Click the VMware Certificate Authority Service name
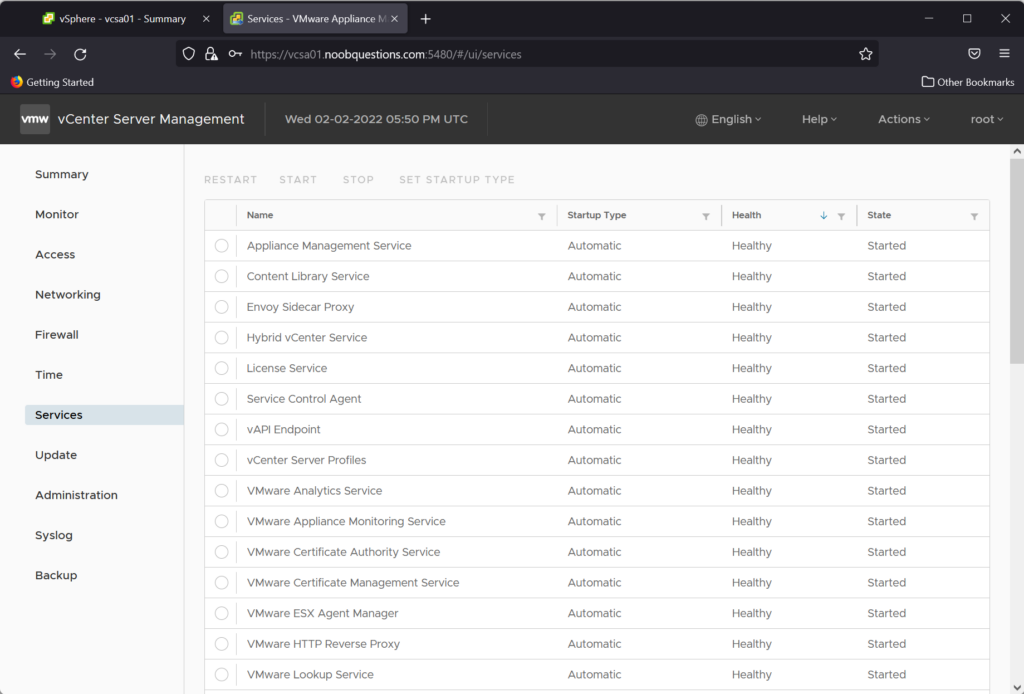The height and width of the screenshot is (694, 1024). pyautogui.click(x=344, y=552)
